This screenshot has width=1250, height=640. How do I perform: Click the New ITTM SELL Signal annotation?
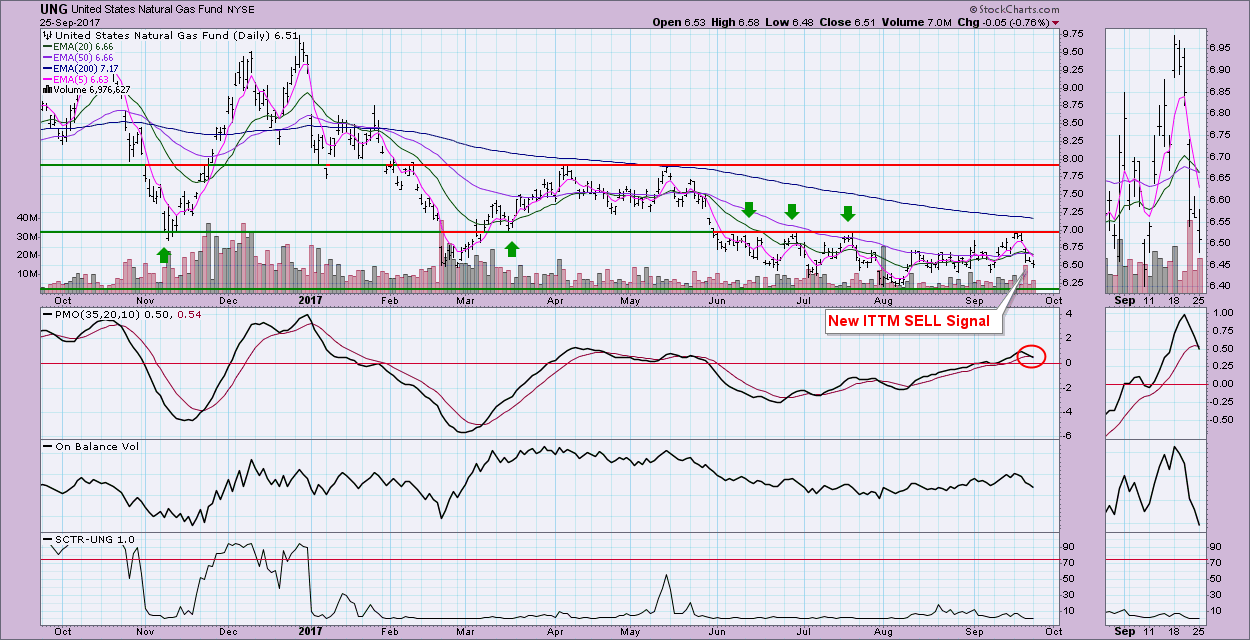[x=906, y=320]
